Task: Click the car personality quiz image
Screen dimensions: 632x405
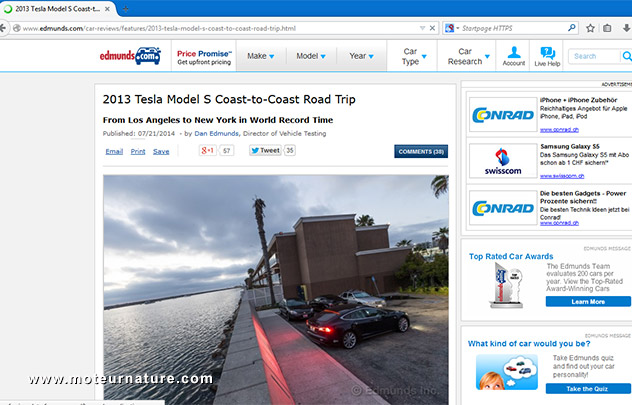Action: click(x=507, y=372)
